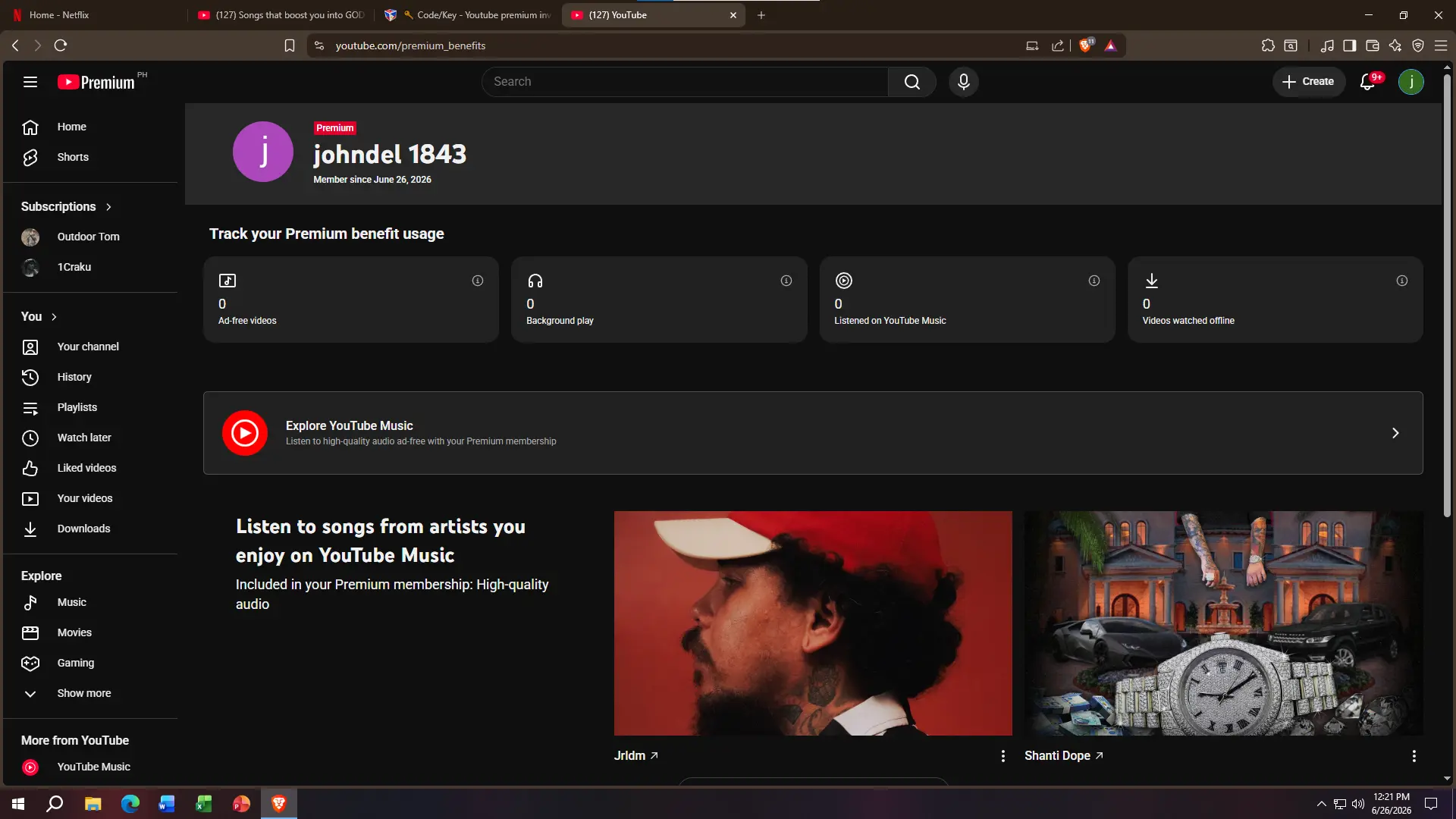The image size is (1456, 819).
Task: Open Explore YouTube Music chevron
Action: point(1395,433)
